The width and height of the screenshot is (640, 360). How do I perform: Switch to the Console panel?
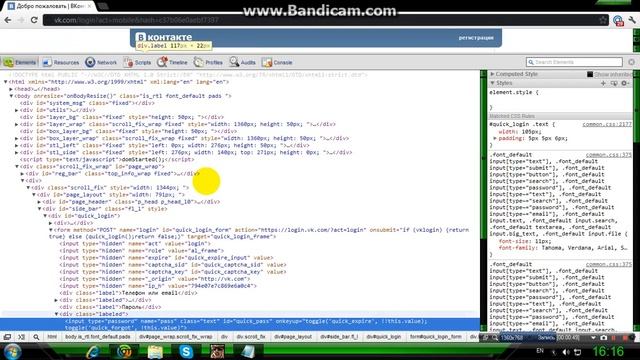coord(278,62)
